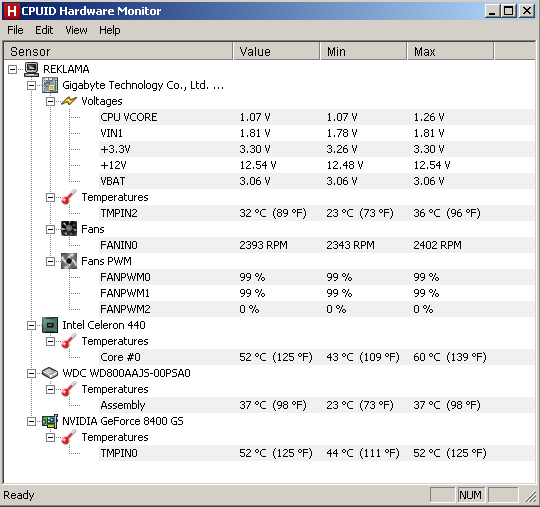Select the CPU VCORE row
The width and height of the screenshot is (540, 507).
pos(317,117)
